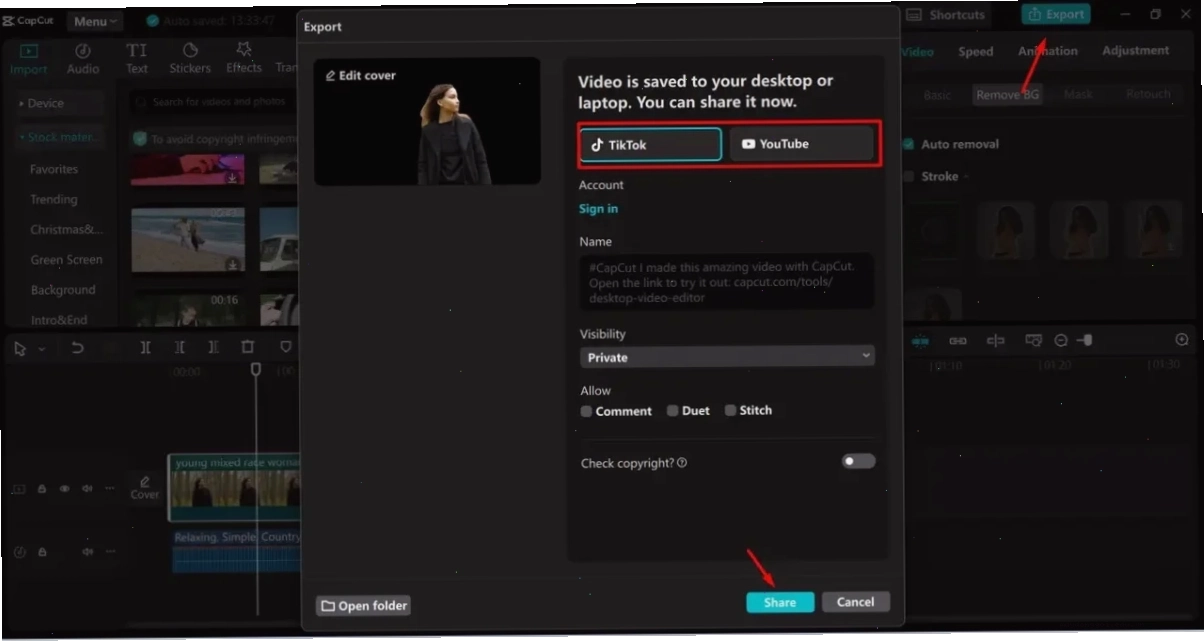Cancel the Export dialog
The width and height of the screenshot is (1204, 641).
point(855,602)
